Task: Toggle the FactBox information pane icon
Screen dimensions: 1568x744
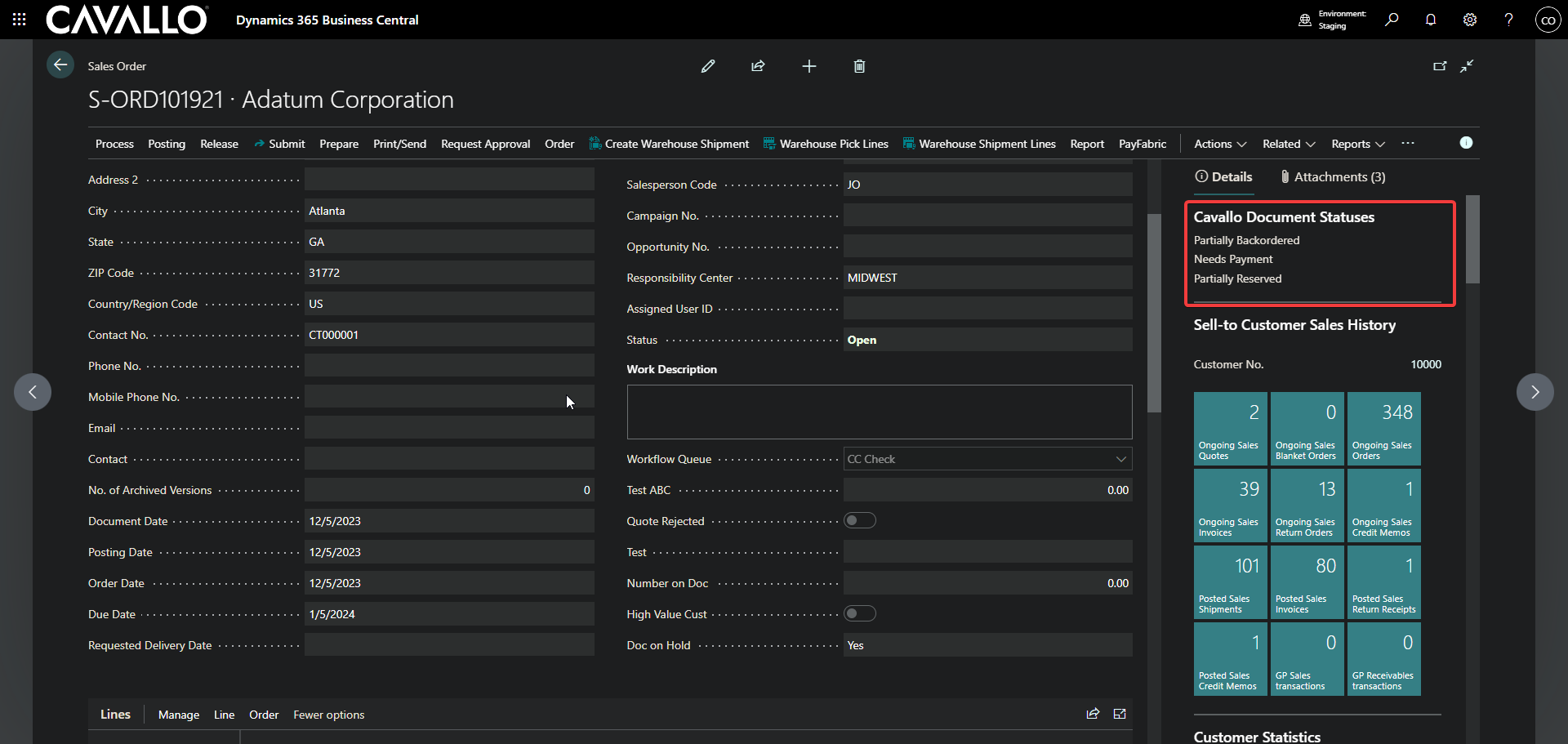Action: (1466, 143)
